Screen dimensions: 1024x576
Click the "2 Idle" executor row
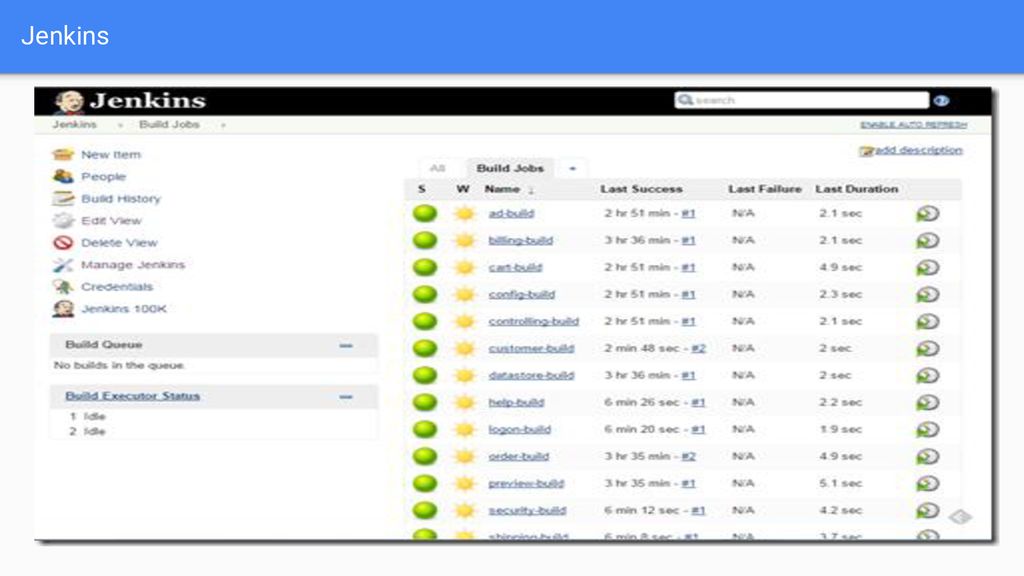click(88, 431)
